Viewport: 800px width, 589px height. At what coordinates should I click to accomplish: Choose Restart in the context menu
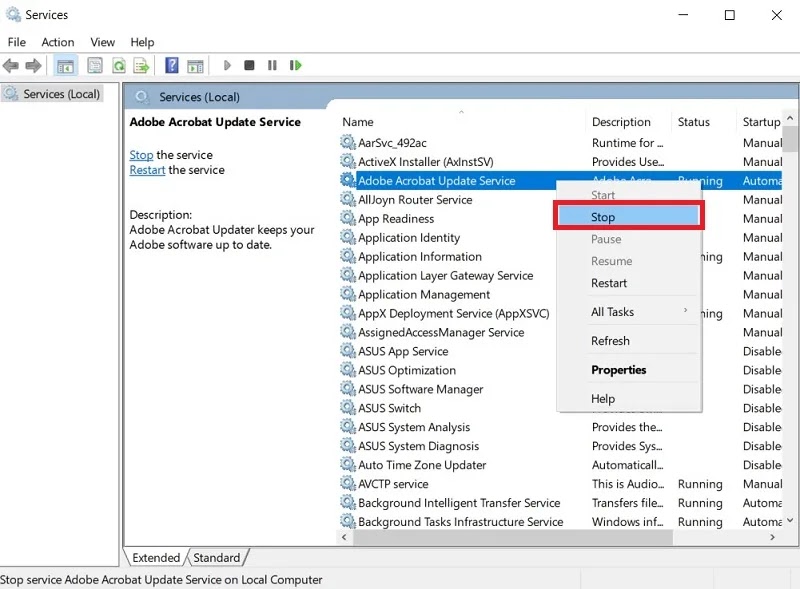(629, 283)
